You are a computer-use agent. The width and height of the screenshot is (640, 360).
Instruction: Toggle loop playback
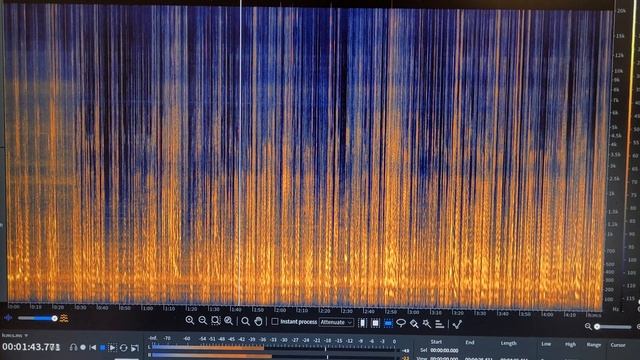[x=124, y=348]
